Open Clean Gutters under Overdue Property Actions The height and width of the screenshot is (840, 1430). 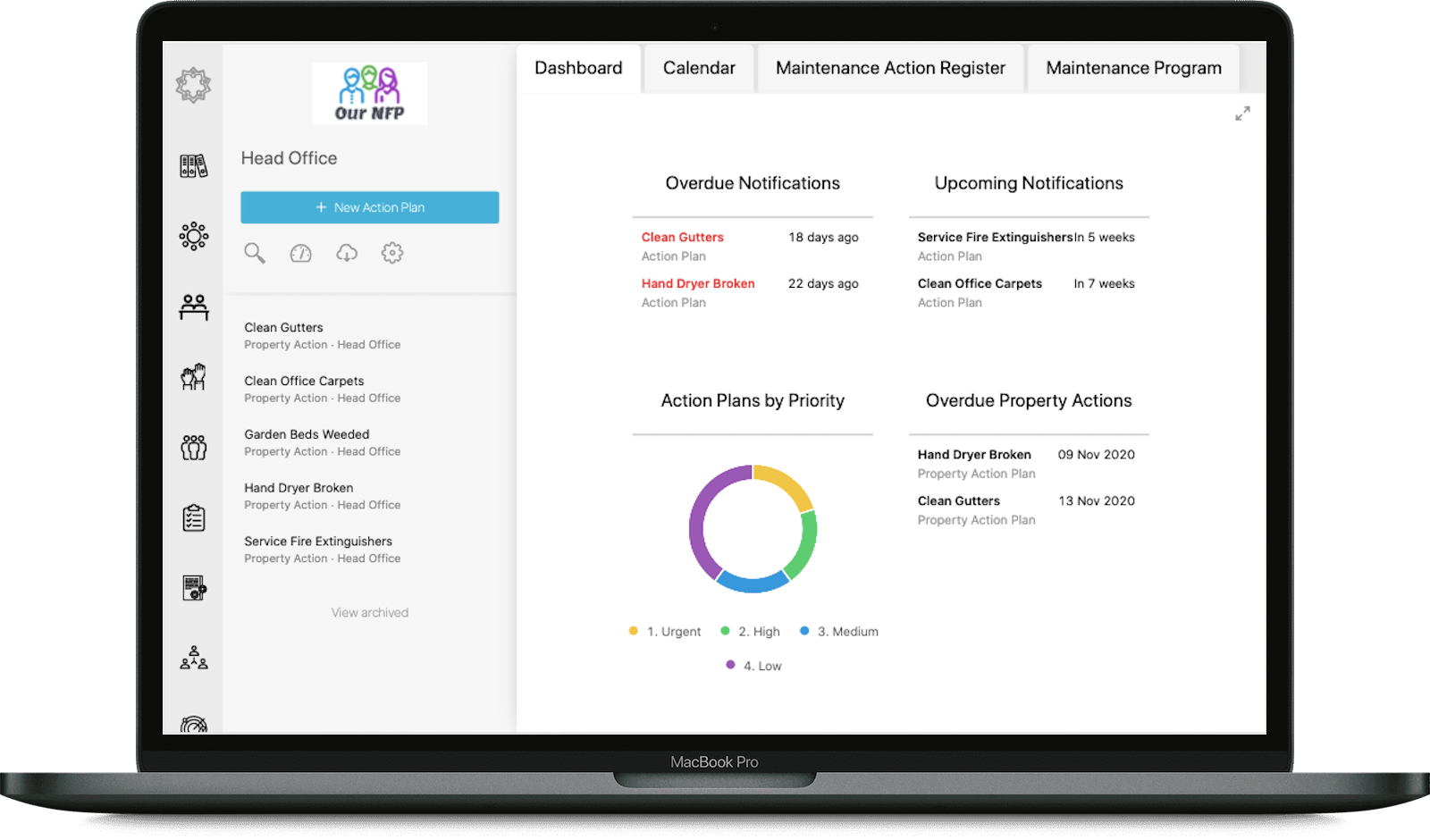tap(959, 501)
